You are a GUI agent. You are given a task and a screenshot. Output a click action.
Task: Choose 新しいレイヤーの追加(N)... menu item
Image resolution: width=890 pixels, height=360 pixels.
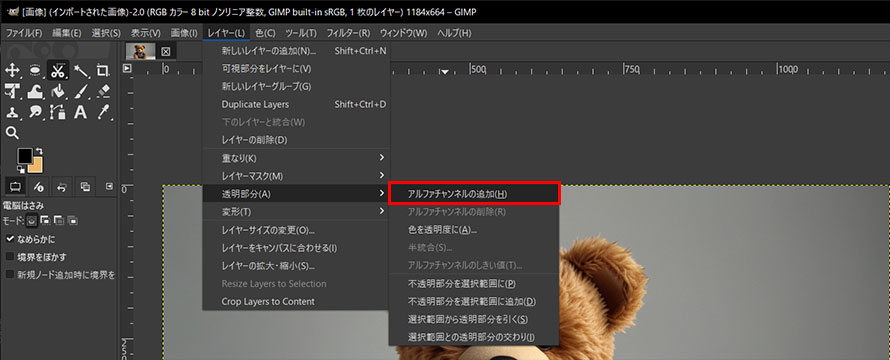(x=296, y=51)
